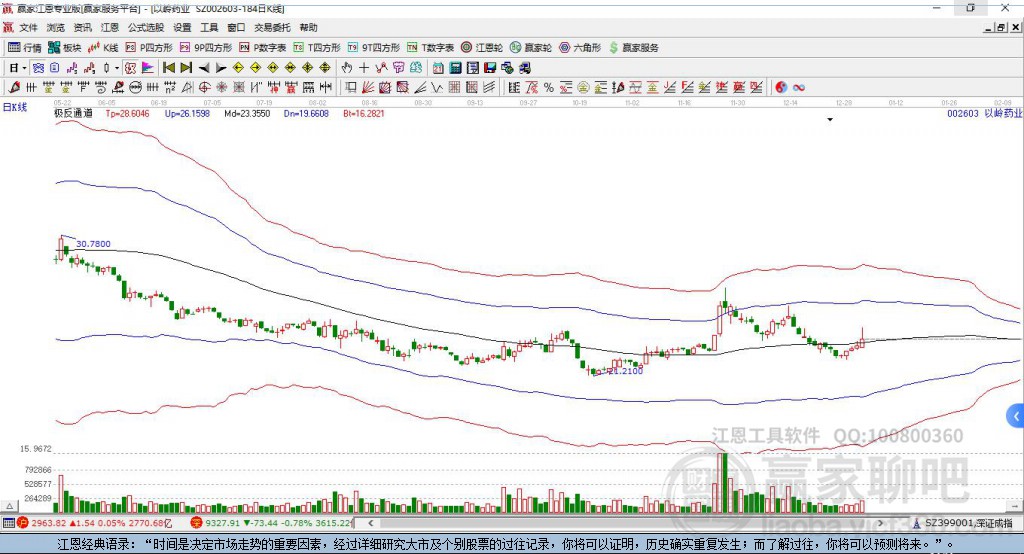Viewport: 1024px width, 554px height.
Task: Click the save floppy disk icon
Action: pyautogui.click(x=490, y=68)
